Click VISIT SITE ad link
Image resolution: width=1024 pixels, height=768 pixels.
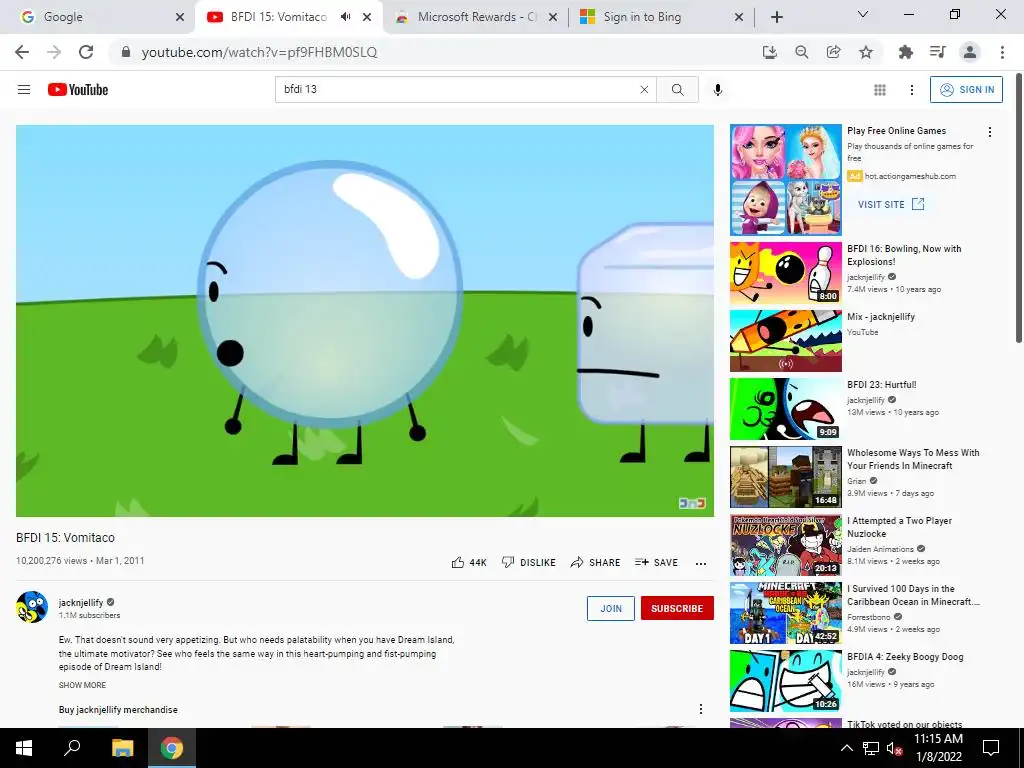click(x=891, y=204)
